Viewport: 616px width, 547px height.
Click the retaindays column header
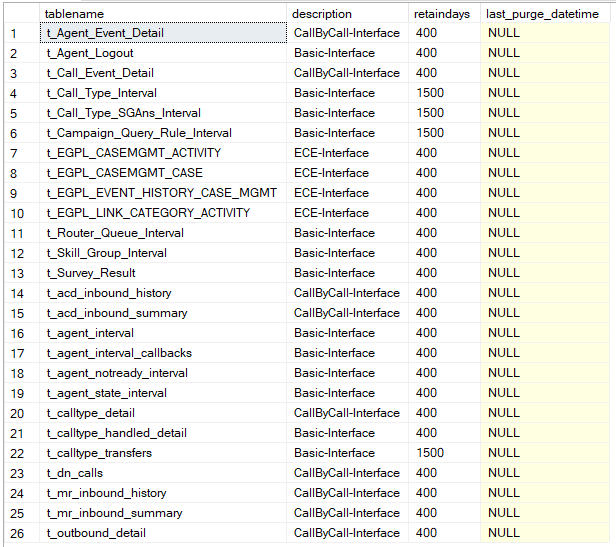[x=444, y=14]
